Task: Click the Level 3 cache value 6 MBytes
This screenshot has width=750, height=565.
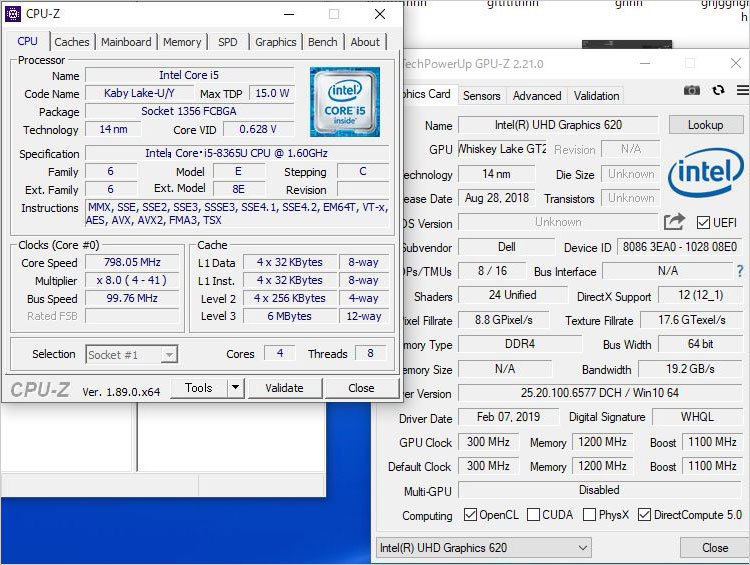Action: click(x=289, y=316)
